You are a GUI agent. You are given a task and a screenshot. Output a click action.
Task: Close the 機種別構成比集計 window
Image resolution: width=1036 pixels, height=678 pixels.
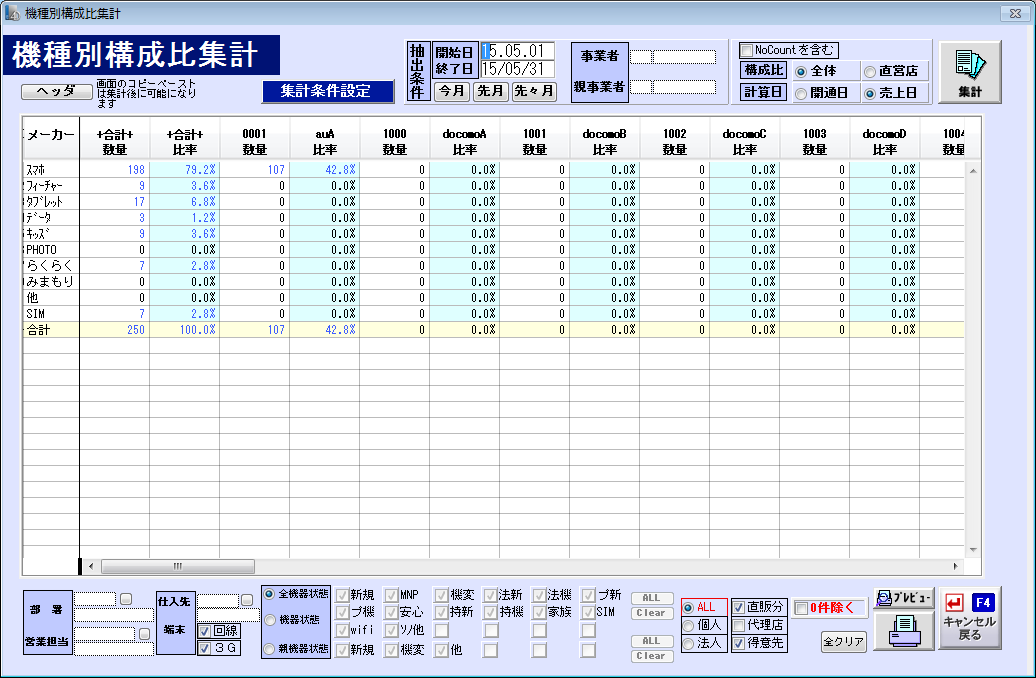click(x=1016, y=13)
